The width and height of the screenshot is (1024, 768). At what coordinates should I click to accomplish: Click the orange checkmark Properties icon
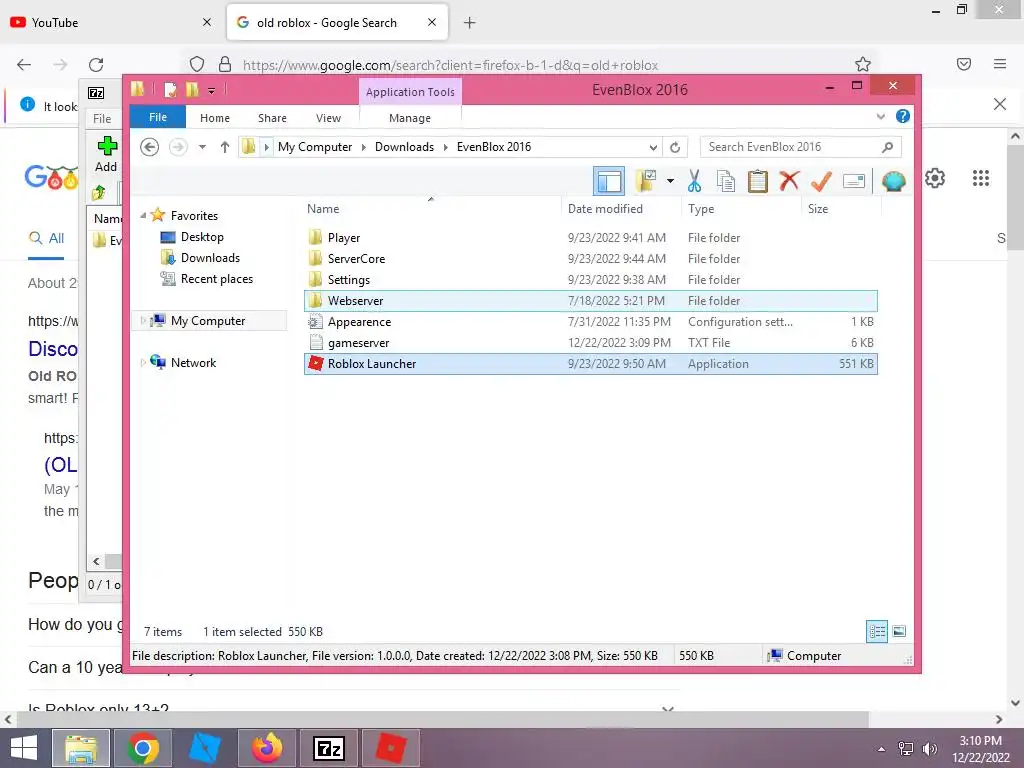tap(821, 181)
